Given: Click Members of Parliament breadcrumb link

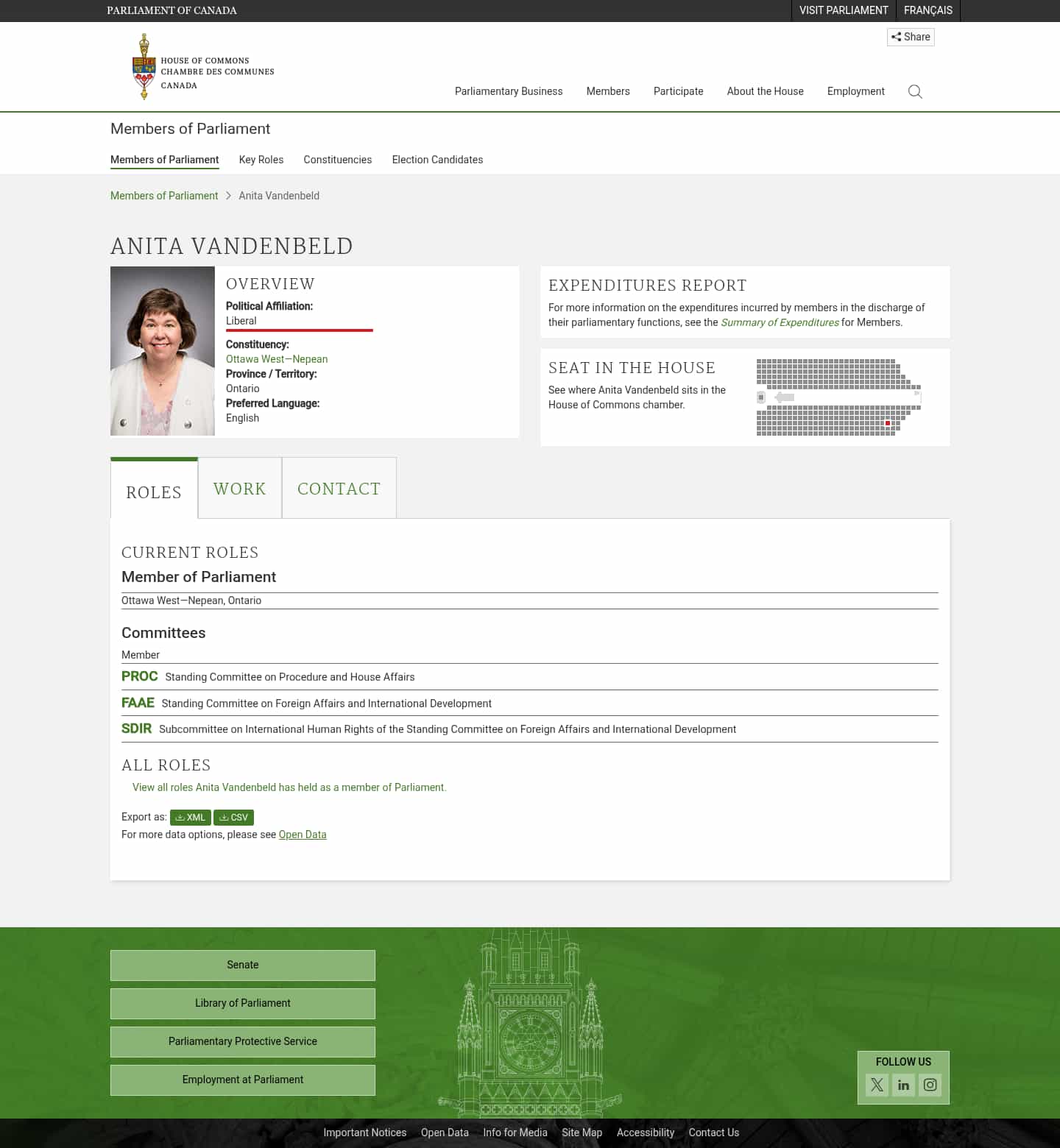Looking at the screenshot, I should coord(164,196).
